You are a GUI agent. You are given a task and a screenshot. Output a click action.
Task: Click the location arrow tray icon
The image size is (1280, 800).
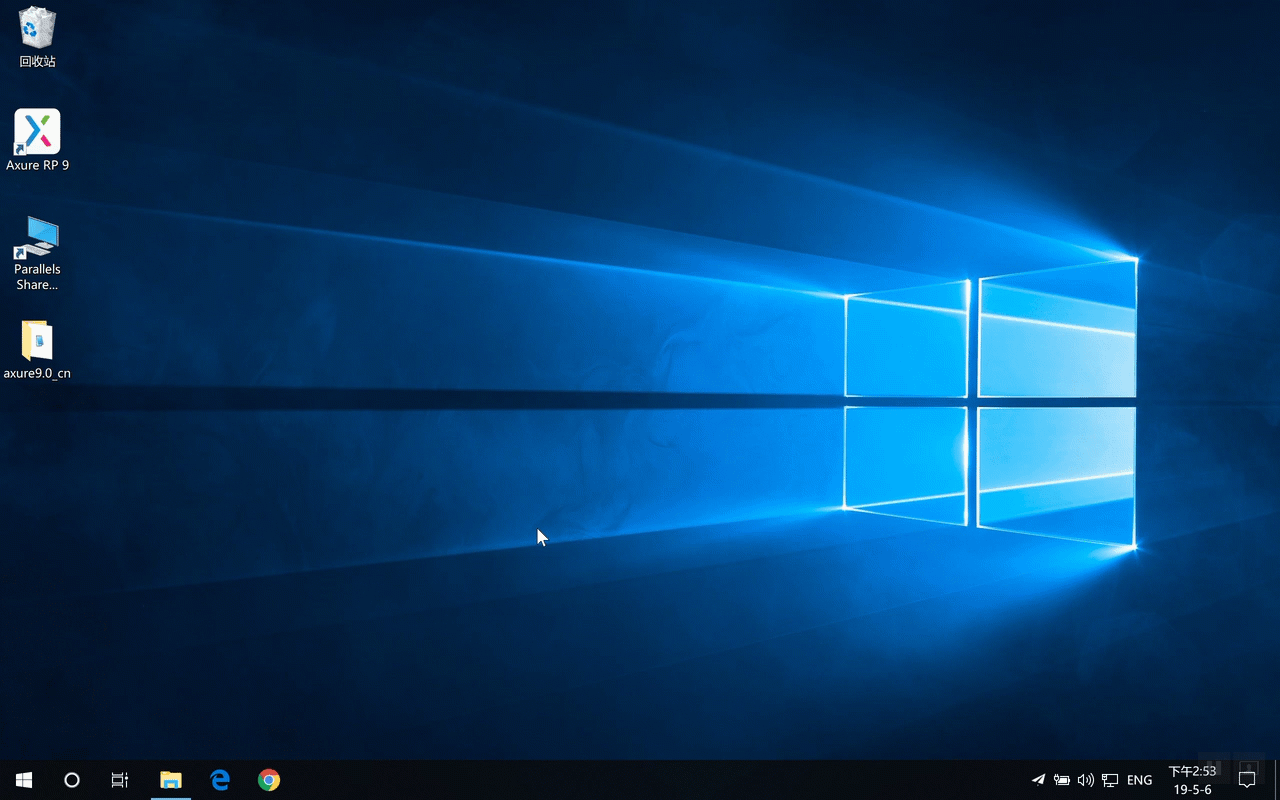tap(1038, 780)
